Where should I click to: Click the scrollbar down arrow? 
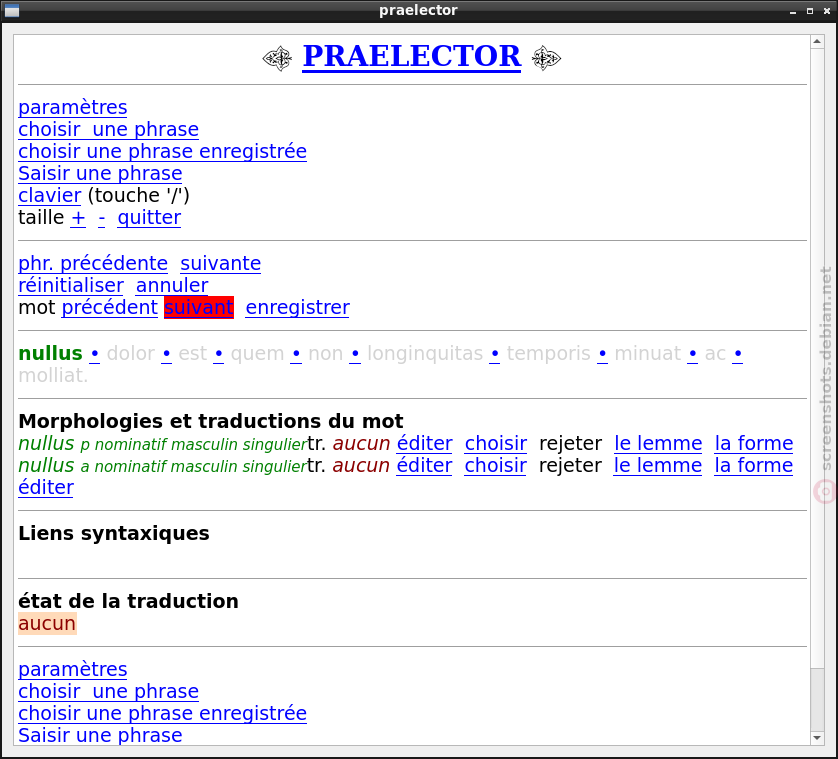click(817, 738)
